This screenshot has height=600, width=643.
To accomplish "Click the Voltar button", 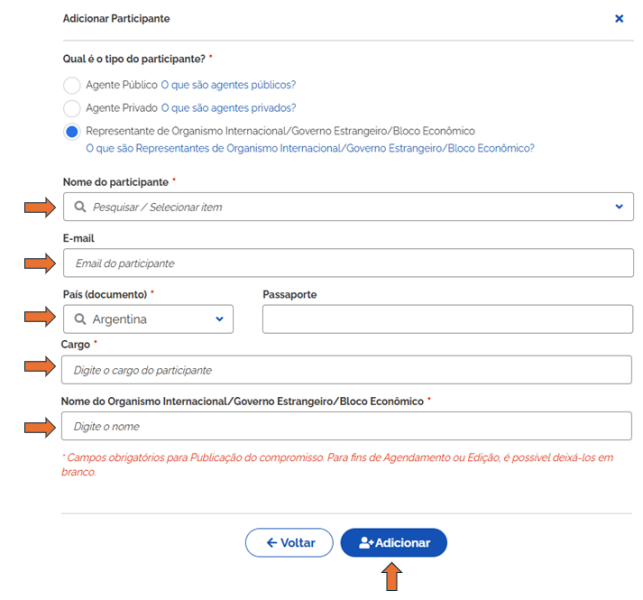I will click(289, 543).
